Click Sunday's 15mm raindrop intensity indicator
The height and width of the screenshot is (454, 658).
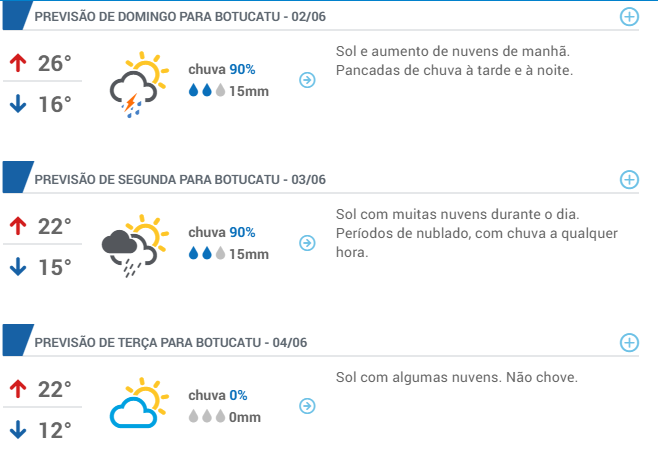pos(228,91)
